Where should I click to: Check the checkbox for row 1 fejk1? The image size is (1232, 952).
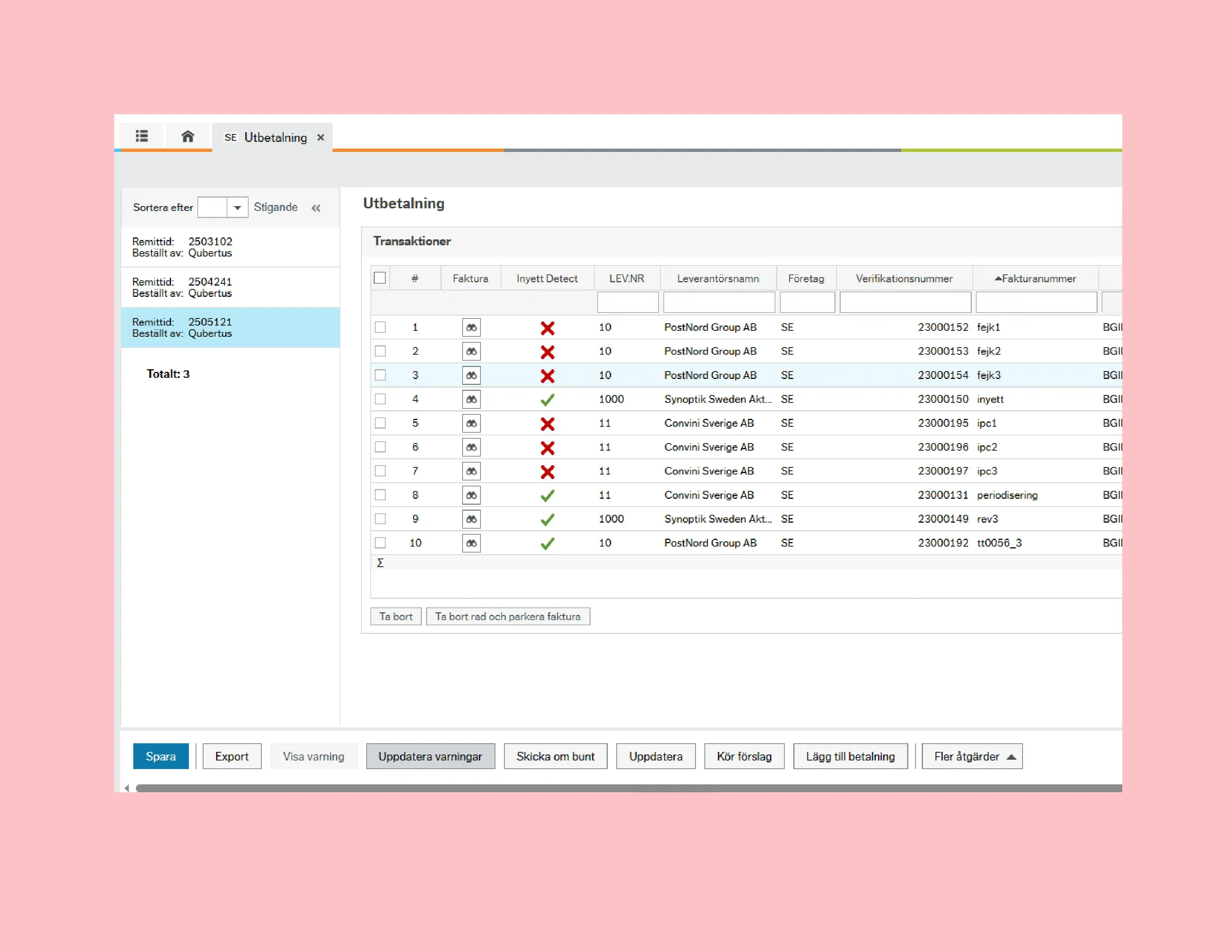coord(380,327)
